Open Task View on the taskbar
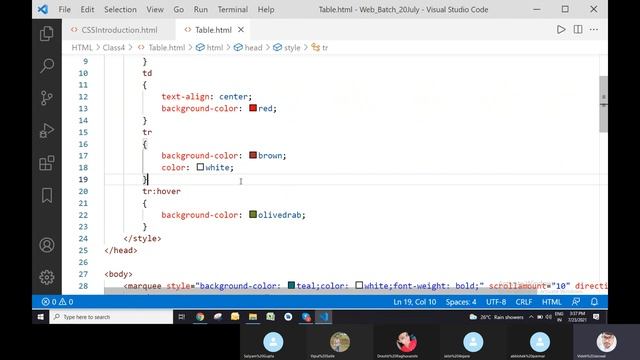The height and width of the screenshot is (360, 640). point(182,317)
